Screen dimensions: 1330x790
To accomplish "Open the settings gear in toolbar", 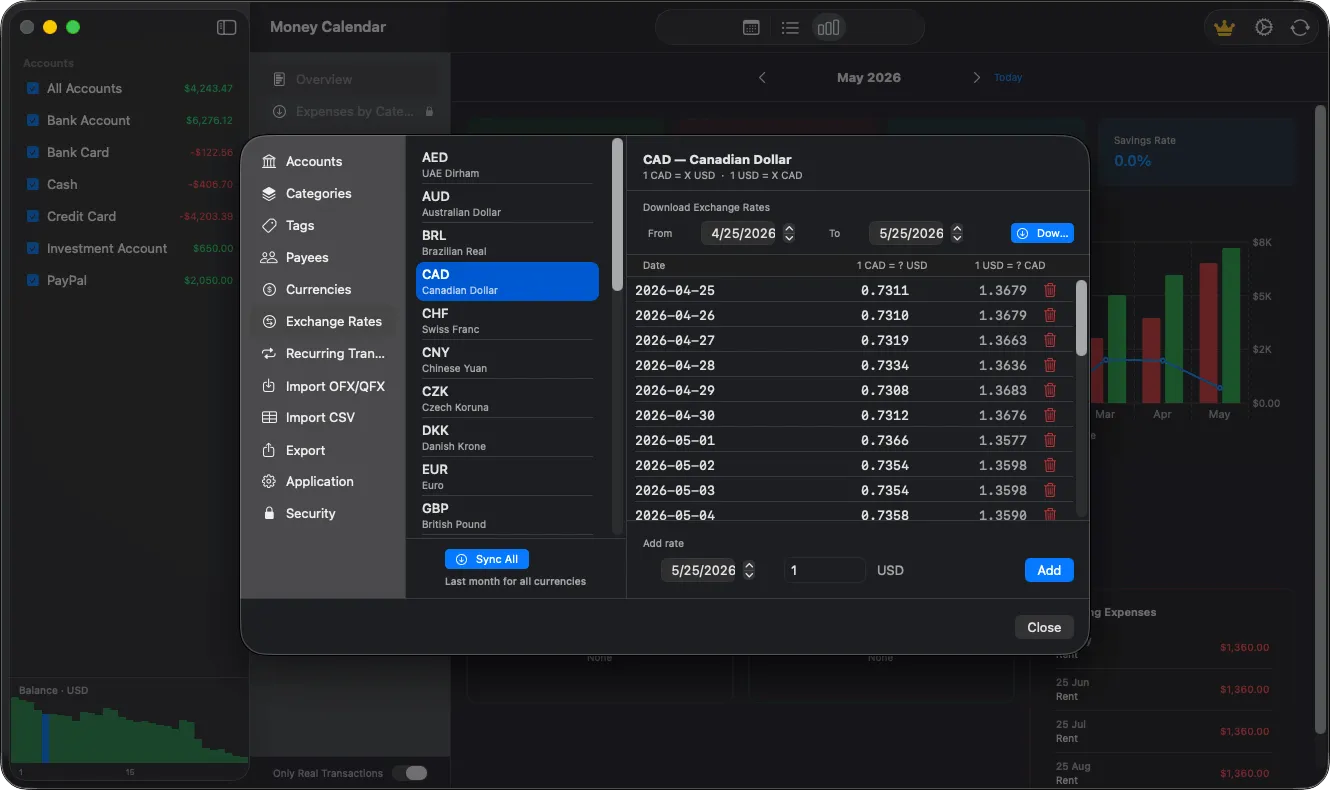I will [1264, 28].
